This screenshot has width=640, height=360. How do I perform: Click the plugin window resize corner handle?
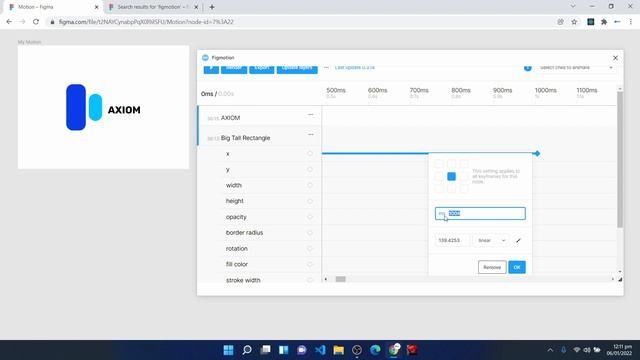[620, 279]
